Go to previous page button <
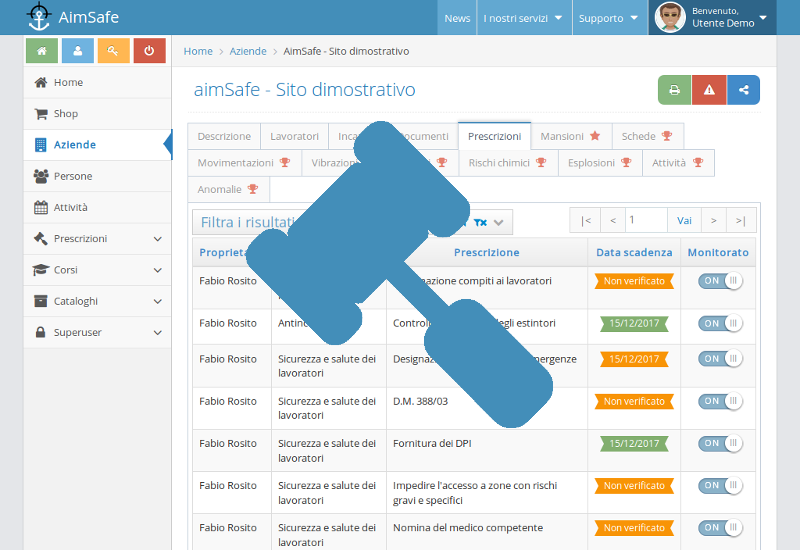800x550 pixels. pyautogui.click(x=613, y=220)
